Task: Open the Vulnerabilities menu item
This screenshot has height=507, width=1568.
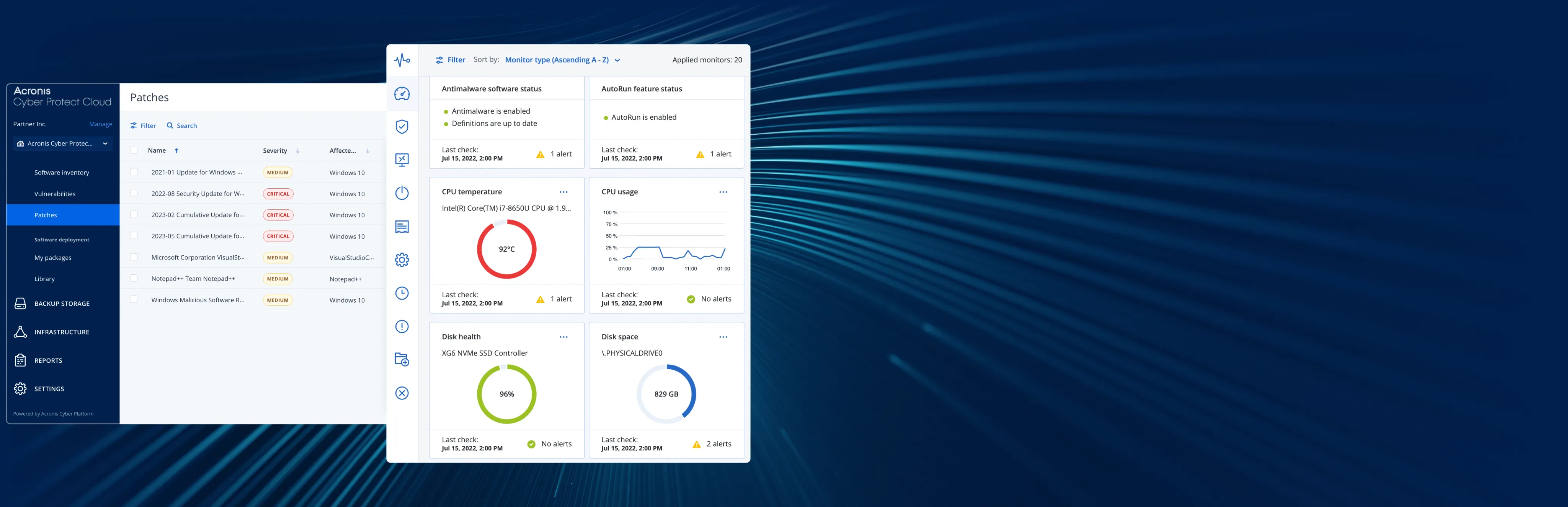Action: pos(55,194)
